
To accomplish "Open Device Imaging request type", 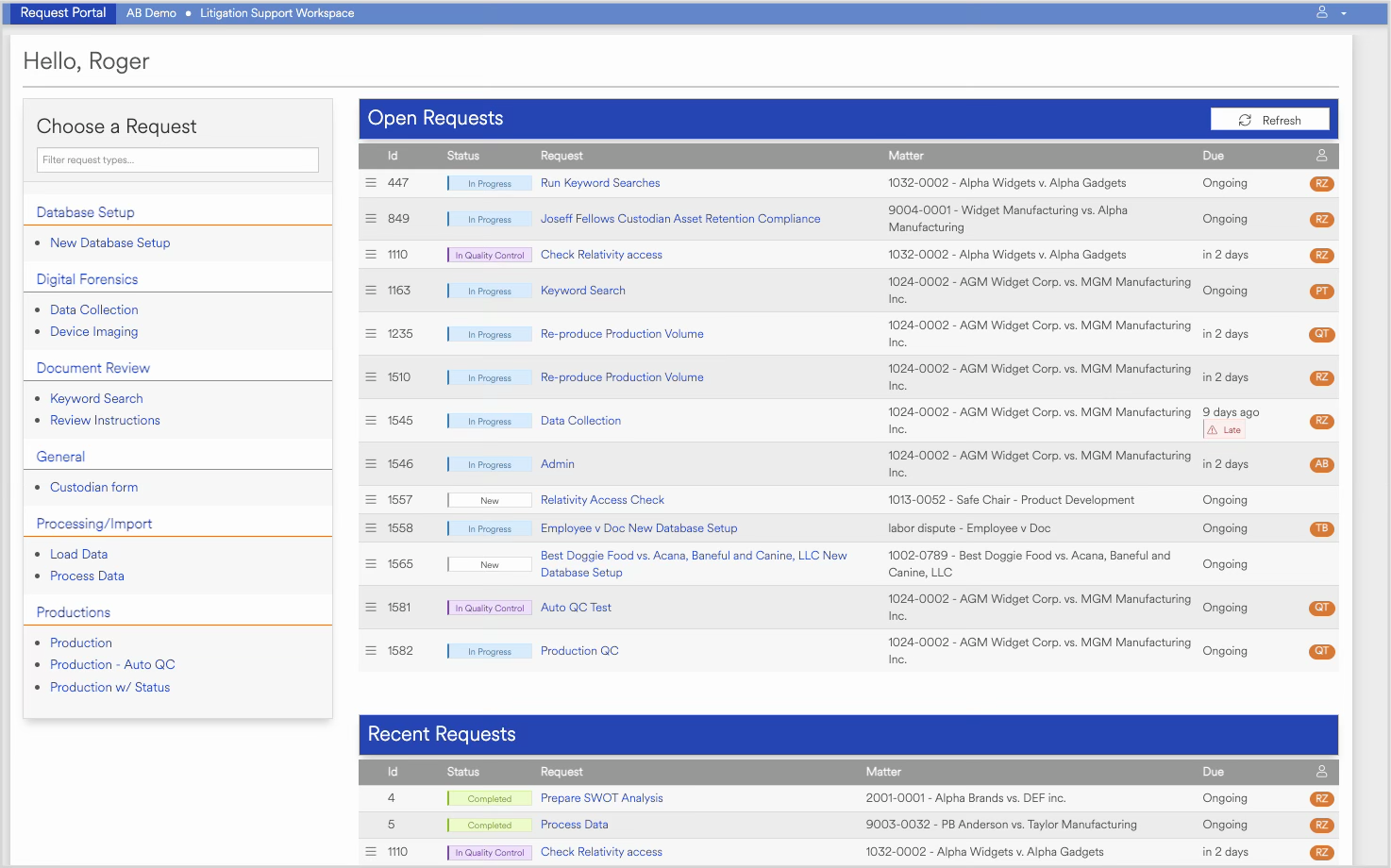I will 93,331.
